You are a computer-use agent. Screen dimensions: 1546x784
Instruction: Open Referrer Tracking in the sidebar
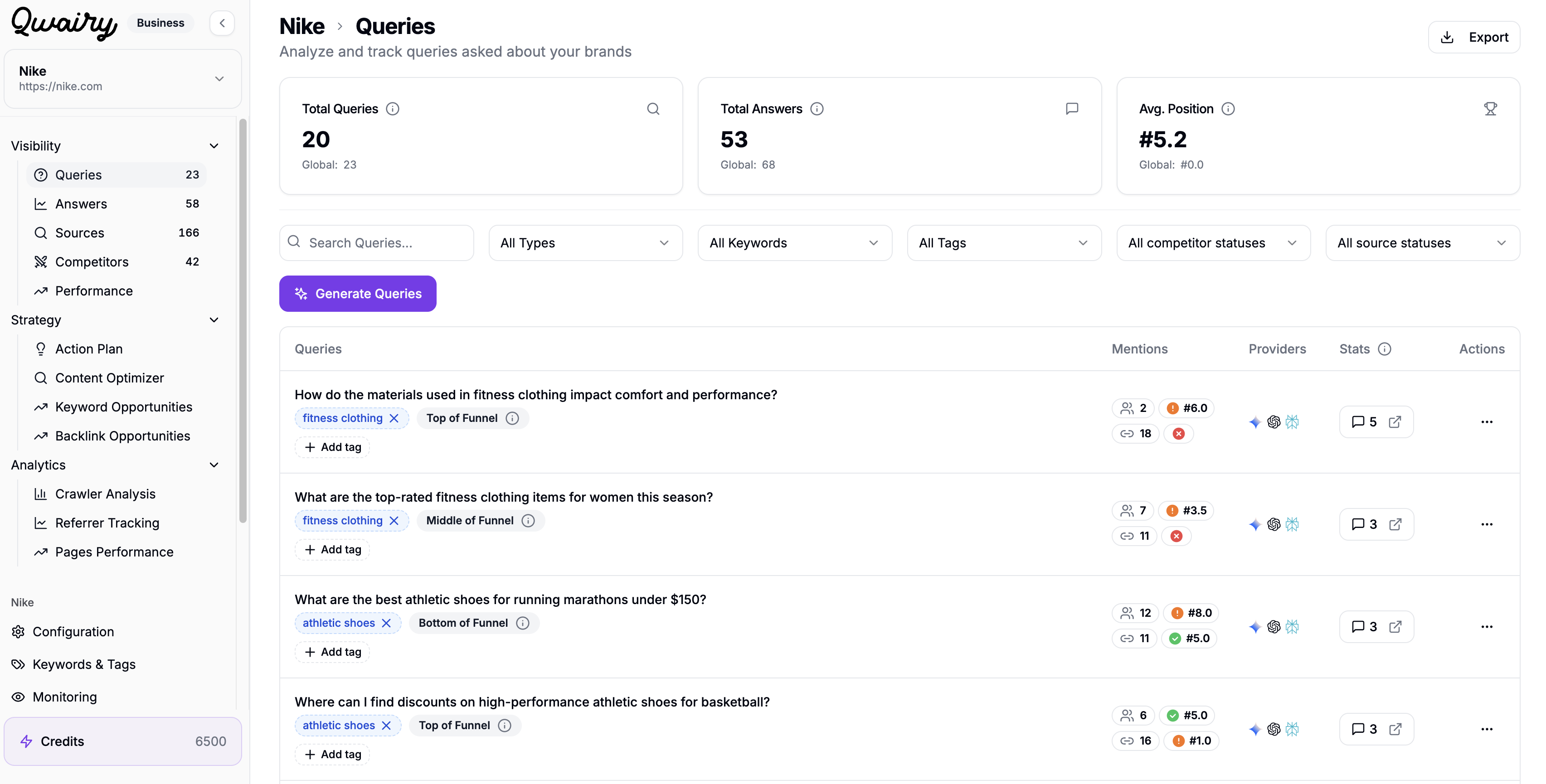[116, 523]
